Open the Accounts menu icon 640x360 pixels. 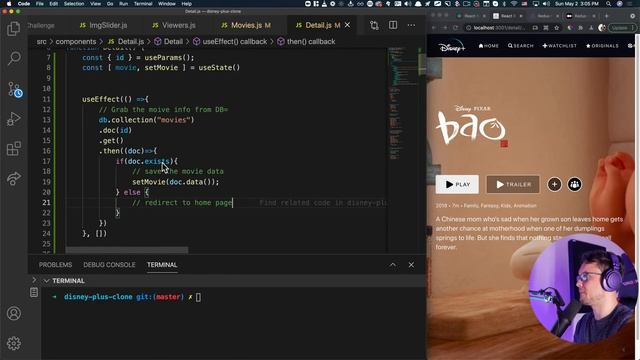[x=14, y=313]
